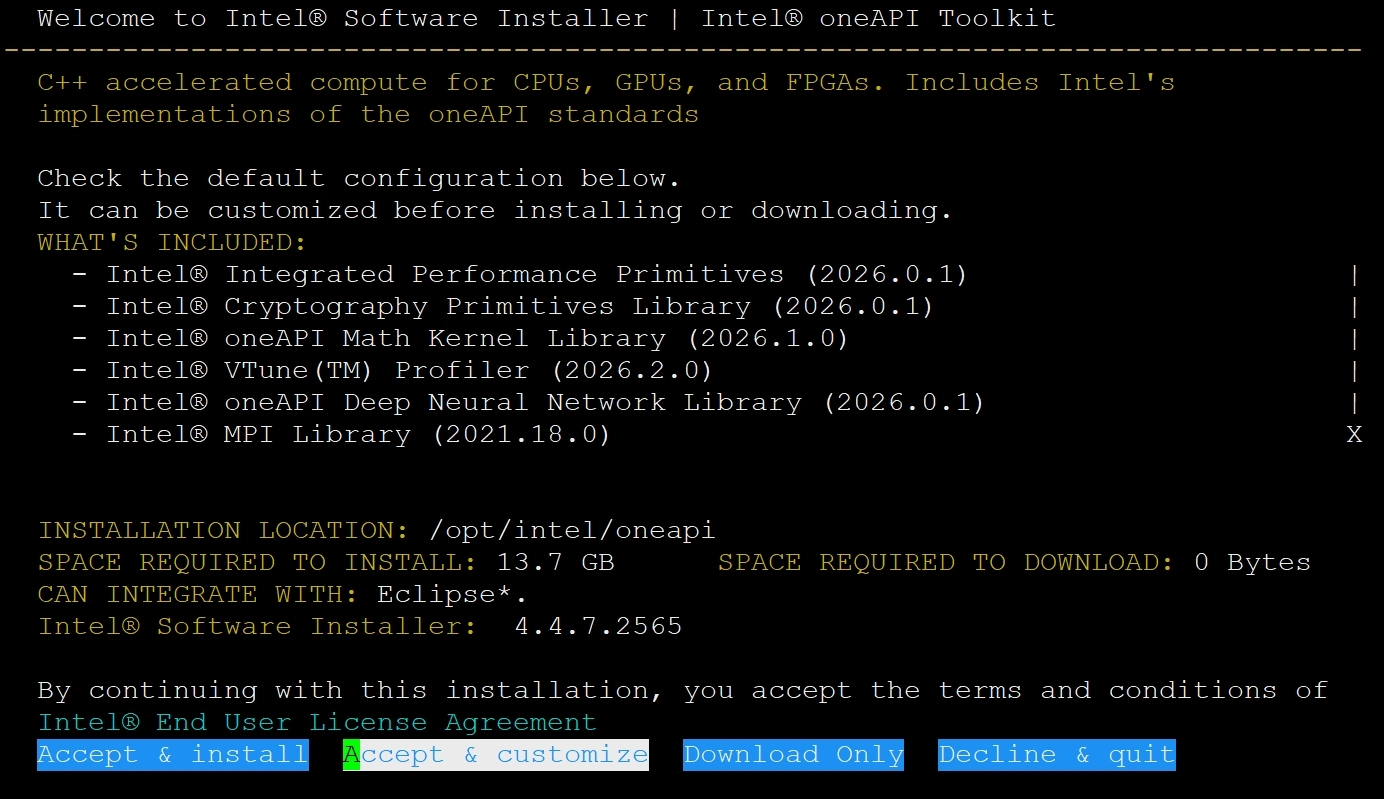Screen dimensions: 1384x799
Task: Click the Welcome to Intel Software Installer title
Action: click(x=546, y=18)
